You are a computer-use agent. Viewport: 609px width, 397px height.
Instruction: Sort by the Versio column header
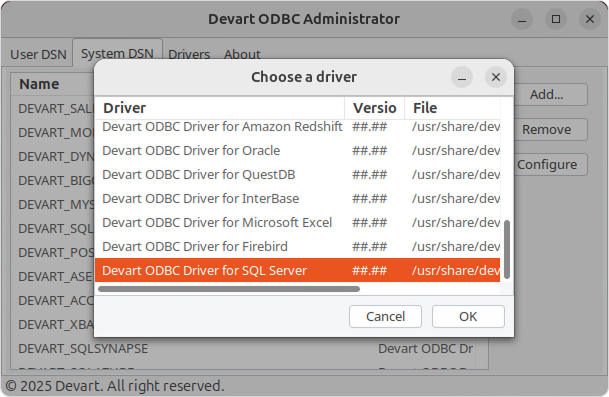[374, 108]
